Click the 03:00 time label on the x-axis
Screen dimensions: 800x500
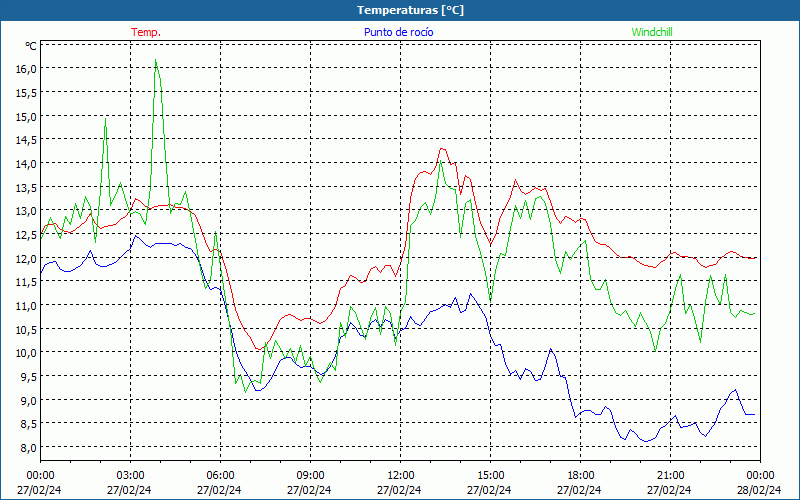click(130, 476)
